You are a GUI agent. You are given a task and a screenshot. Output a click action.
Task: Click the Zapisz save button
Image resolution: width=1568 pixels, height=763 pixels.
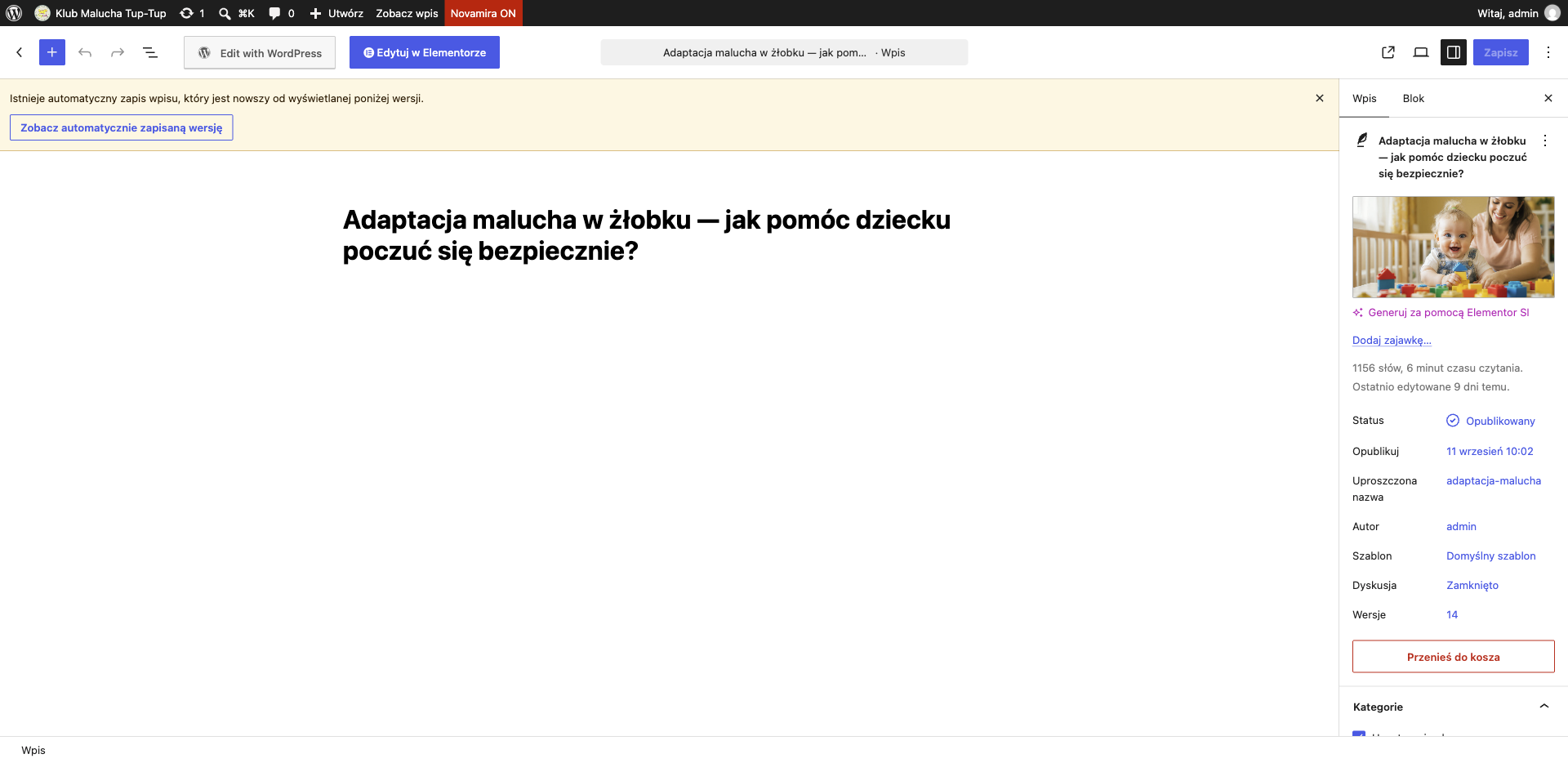tap(1501, 52)
